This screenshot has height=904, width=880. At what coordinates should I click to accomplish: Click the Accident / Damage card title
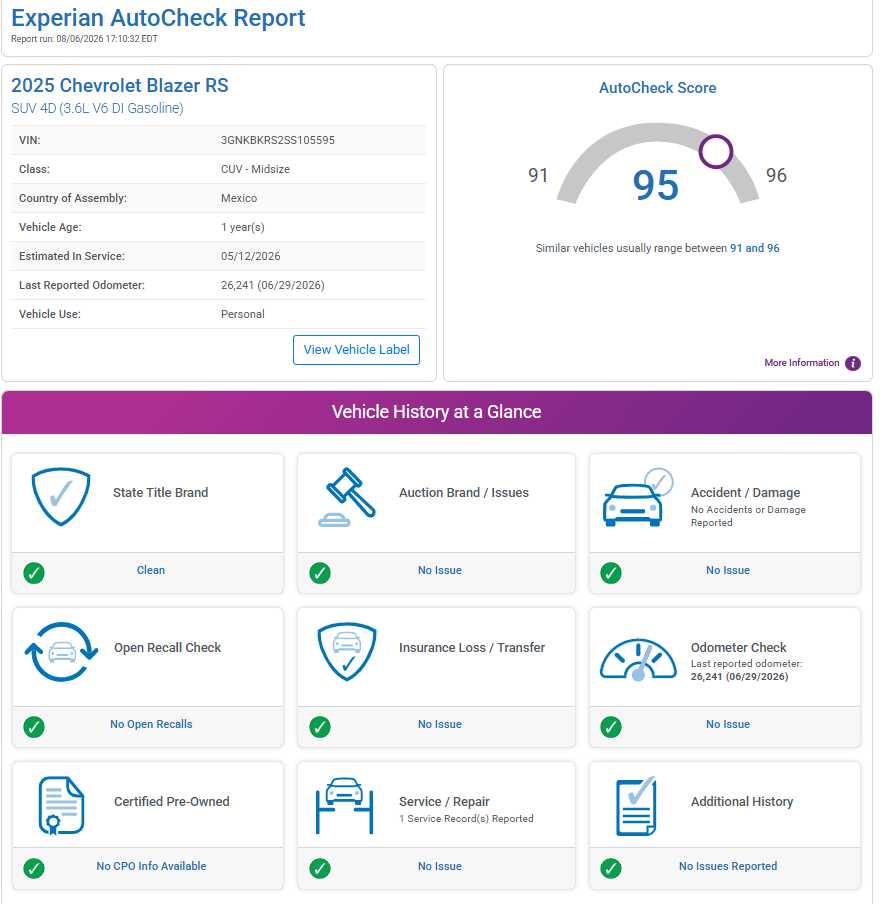745,493
